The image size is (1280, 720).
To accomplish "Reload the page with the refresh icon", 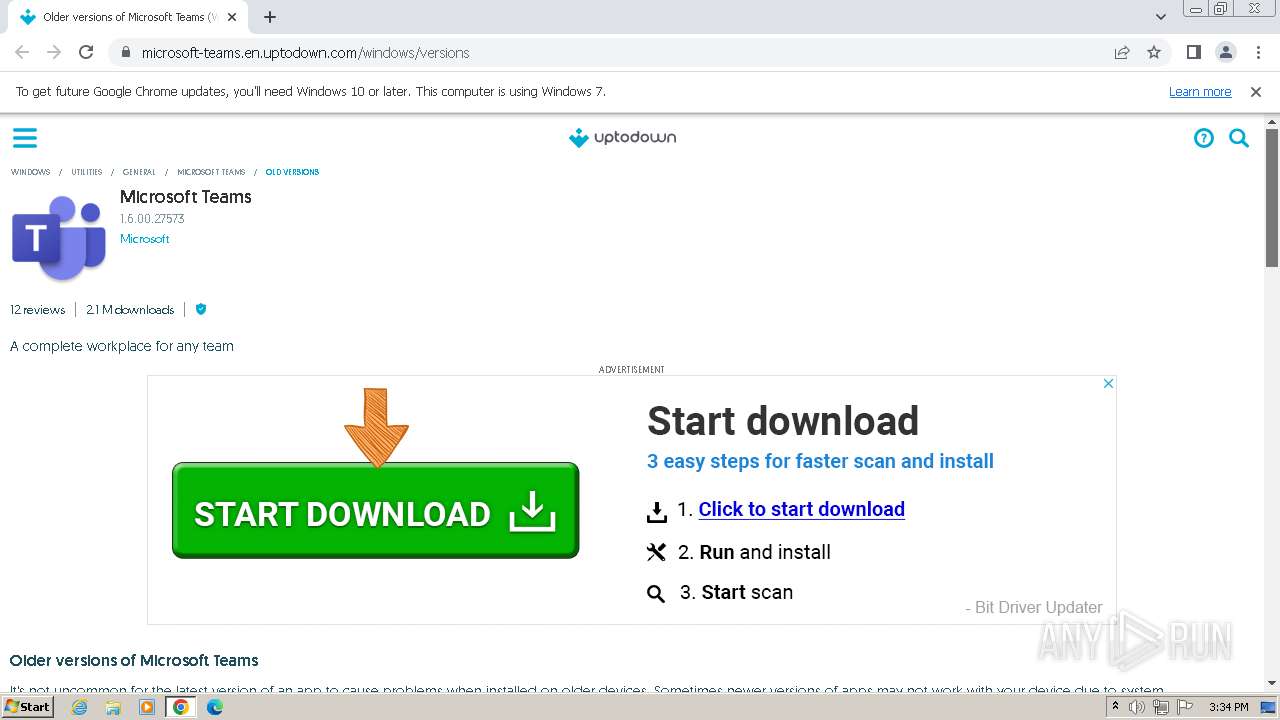I will click(x=86, y=52).
